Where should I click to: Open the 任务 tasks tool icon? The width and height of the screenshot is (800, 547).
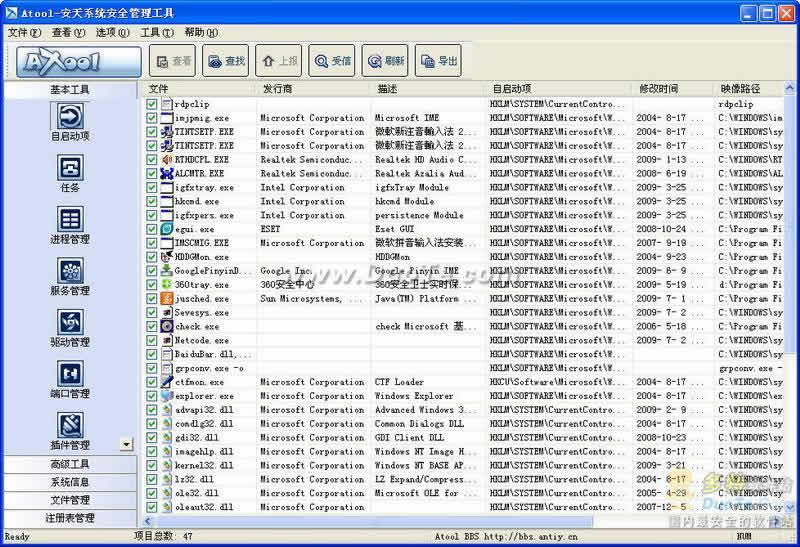click(70, 168)
